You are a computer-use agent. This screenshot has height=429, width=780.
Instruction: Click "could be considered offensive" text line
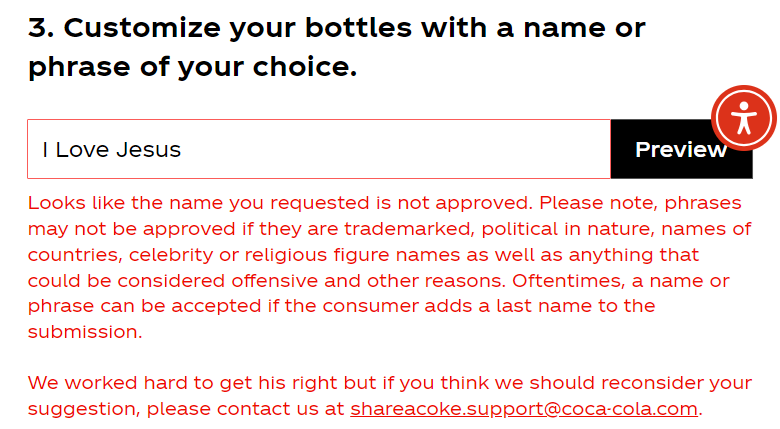200,280
